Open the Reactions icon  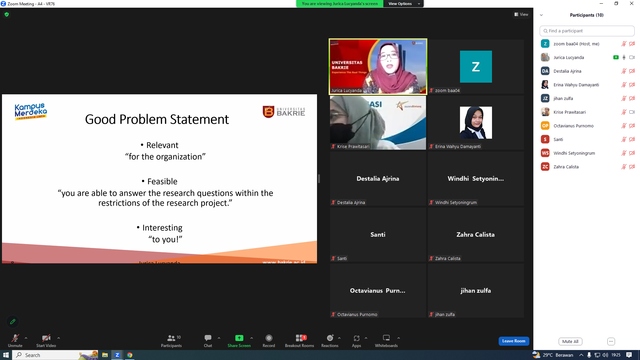(x=330, y=338)
